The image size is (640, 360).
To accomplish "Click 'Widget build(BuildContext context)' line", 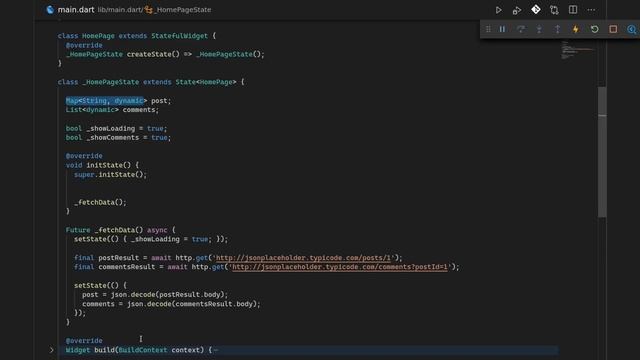I will [x=139, y=350].
